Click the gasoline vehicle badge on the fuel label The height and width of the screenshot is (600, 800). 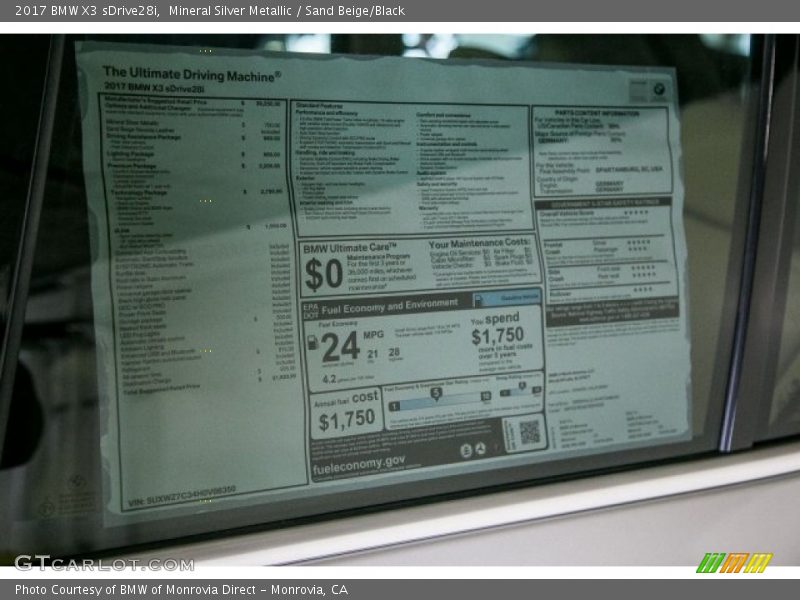pyautogui.click(x=506, y=298)
